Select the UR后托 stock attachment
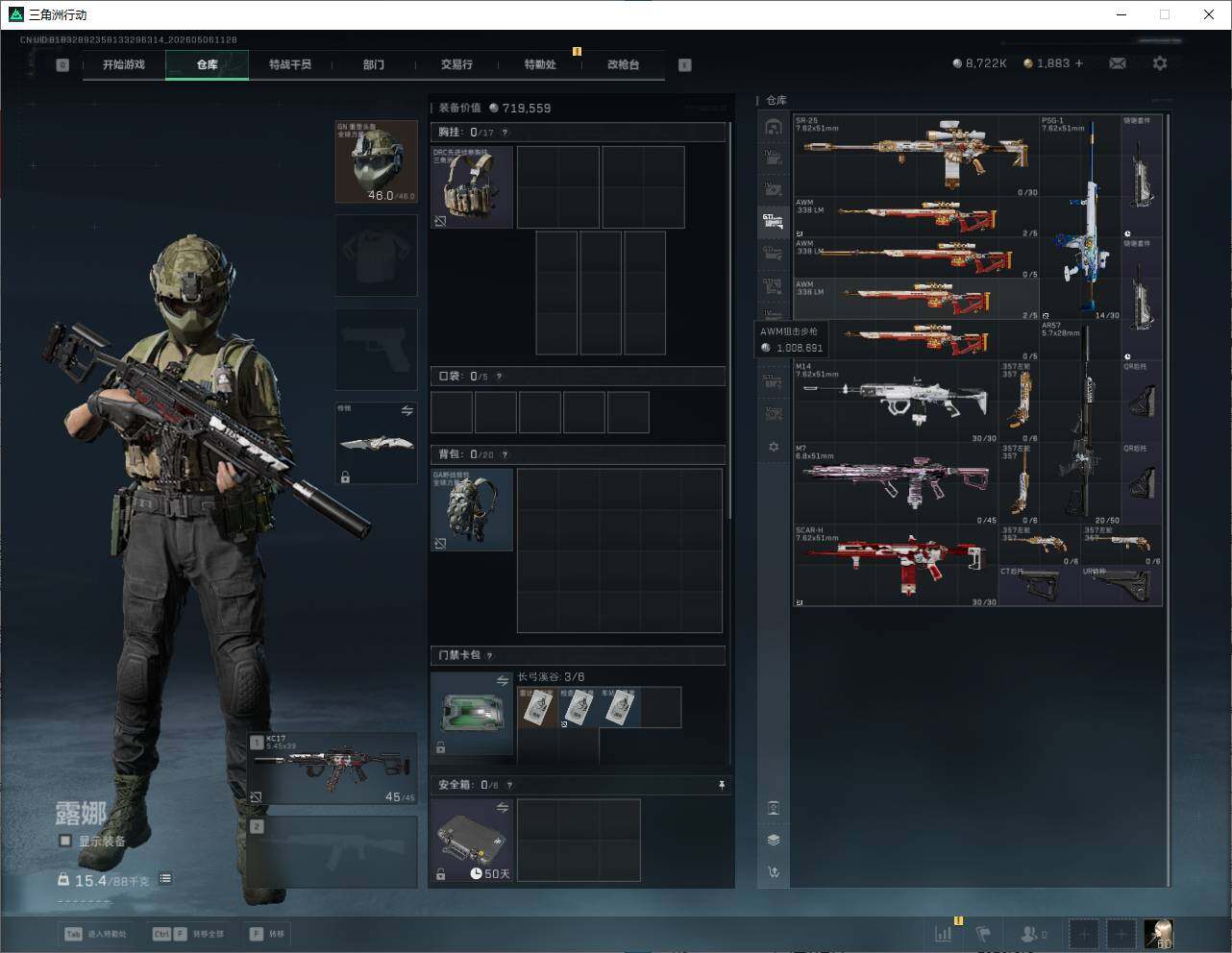The image size is (1232, 953). pyautogui.click(x=1121, y=586)
